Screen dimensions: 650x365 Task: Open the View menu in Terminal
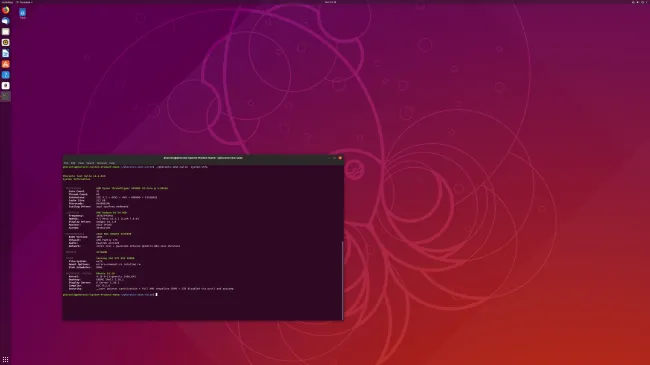pos(81,163)
